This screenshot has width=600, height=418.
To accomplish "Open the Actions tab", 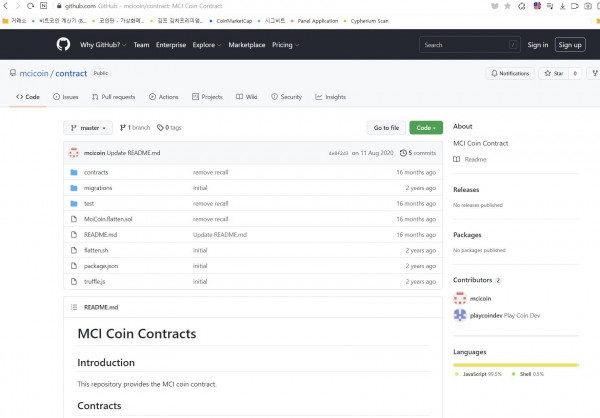I will (x=163, y=97).
